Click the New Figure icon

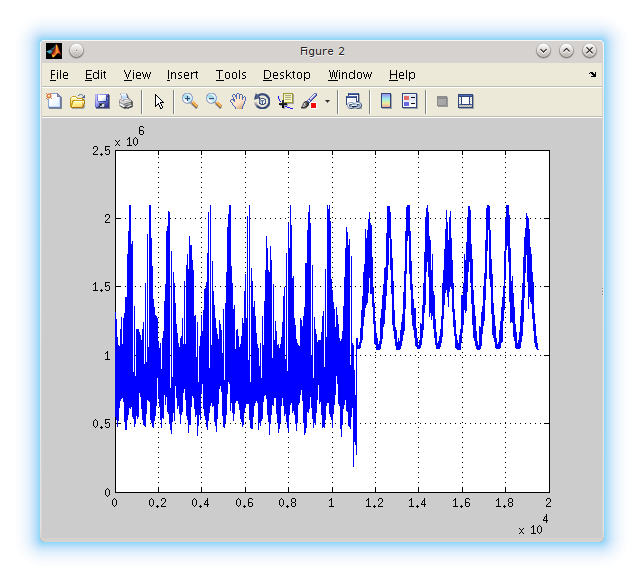(x=54, y=101)
